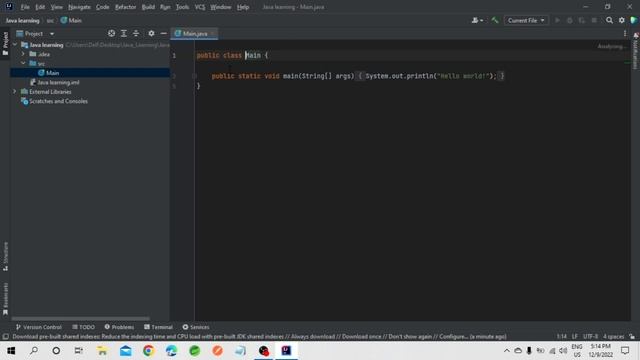Click the 'Java learning' breadcrumb
The image size is (640, 360).
22,20
